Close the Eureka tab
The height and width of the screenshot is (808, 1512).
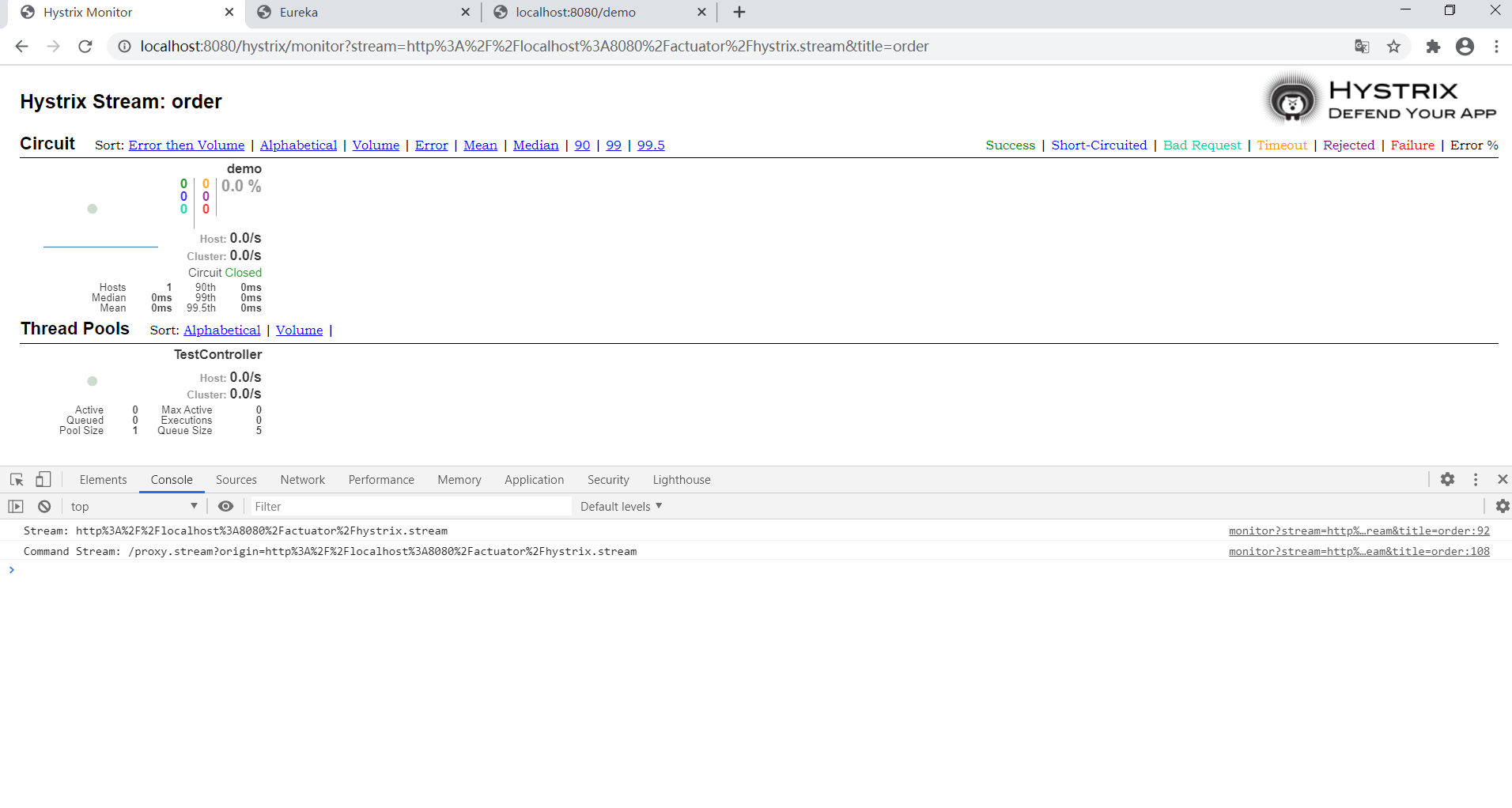point(465,12)
